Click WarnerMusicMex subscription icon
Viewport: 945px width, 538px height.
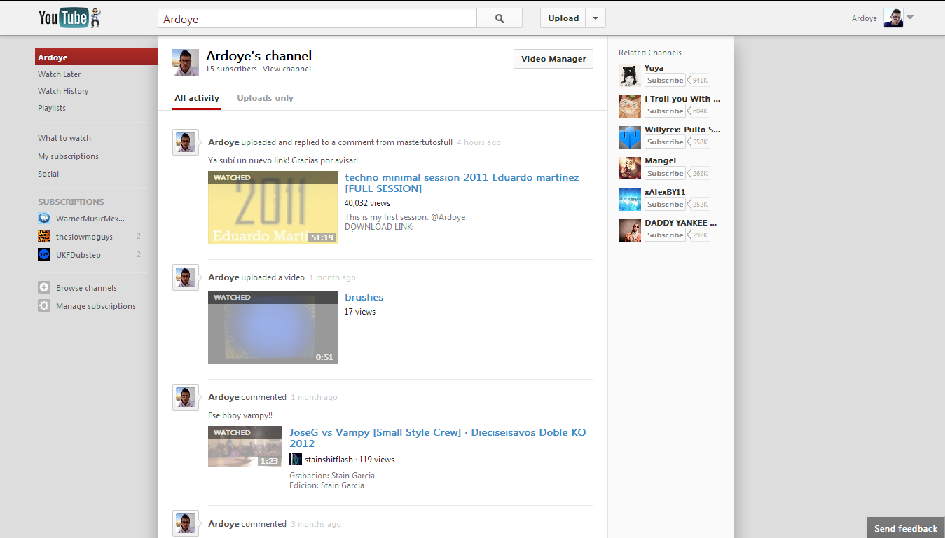(x=44, y=218)
